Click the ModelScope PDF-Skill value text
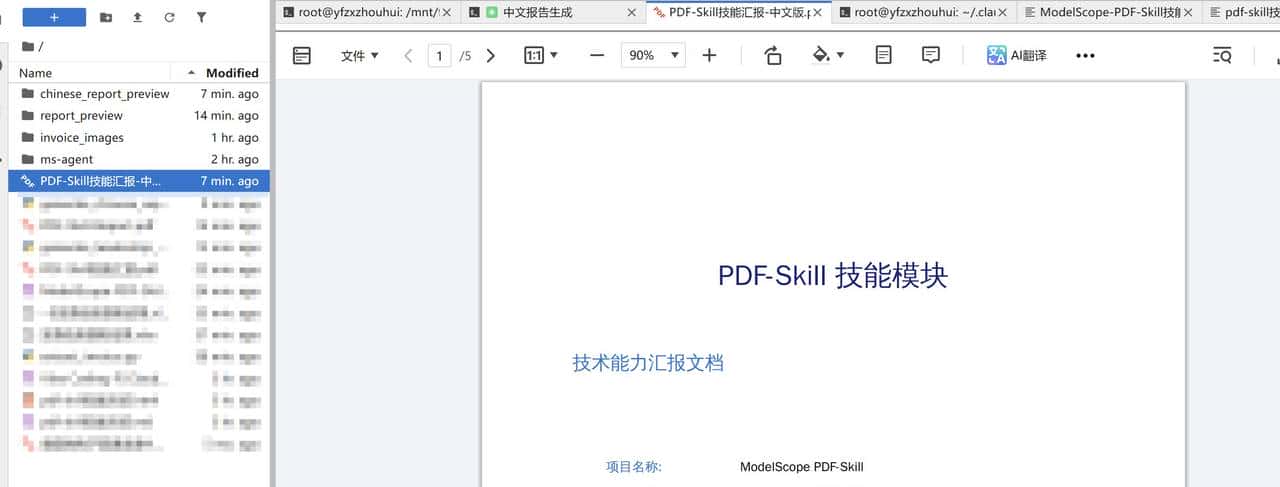1280x487 pixels. pos(801,467)
